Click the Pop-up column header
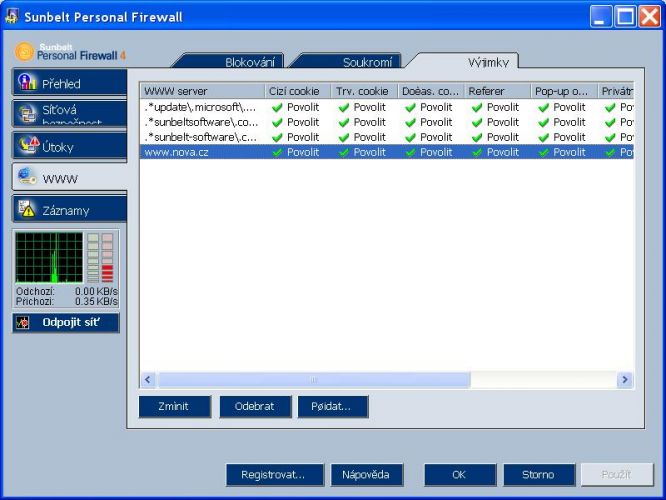This screenshot has height=500, width=666. (x=564, y=91)
